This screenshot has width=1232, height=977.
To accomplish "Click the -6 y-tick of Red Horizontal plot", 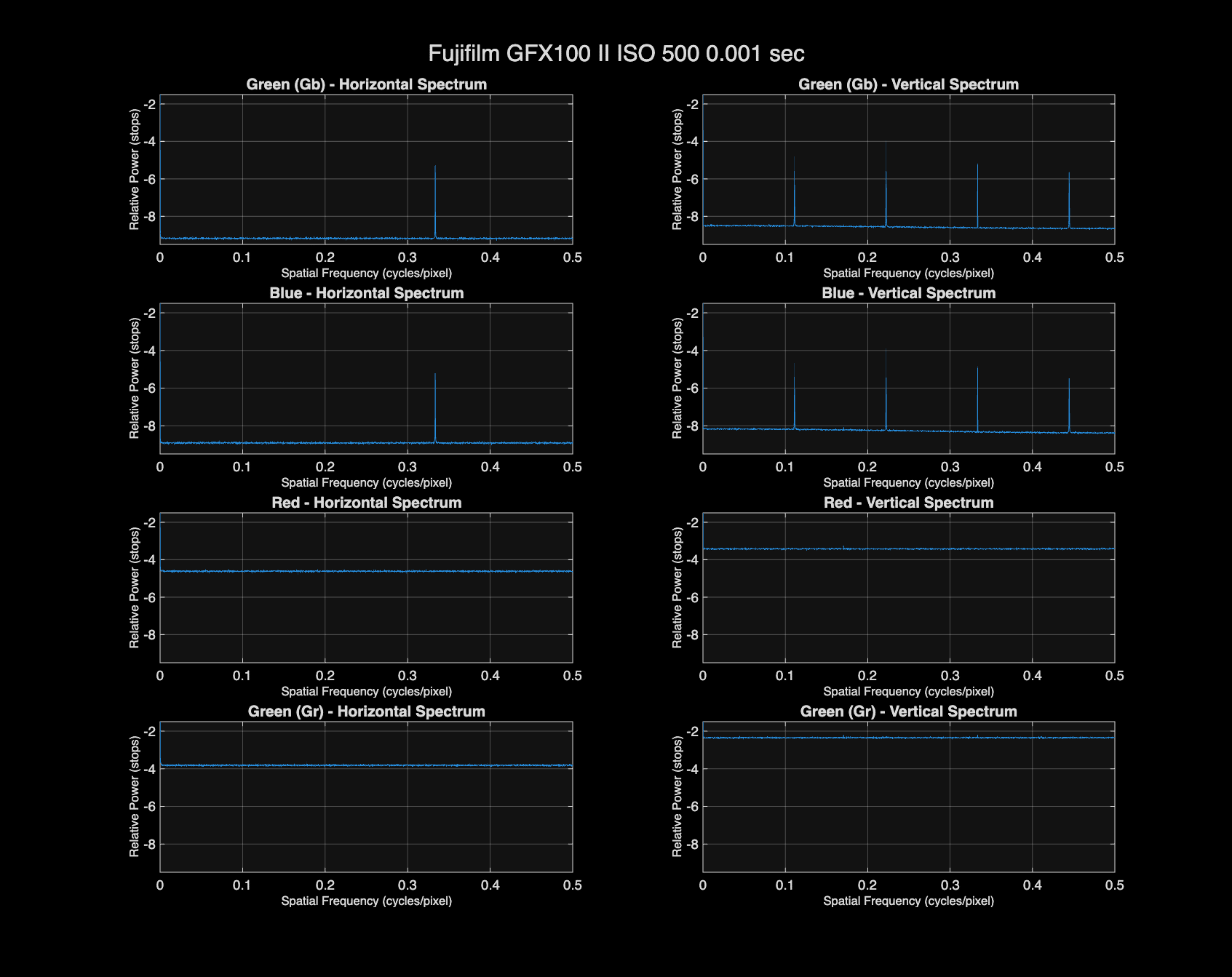I will coord(149,597).
